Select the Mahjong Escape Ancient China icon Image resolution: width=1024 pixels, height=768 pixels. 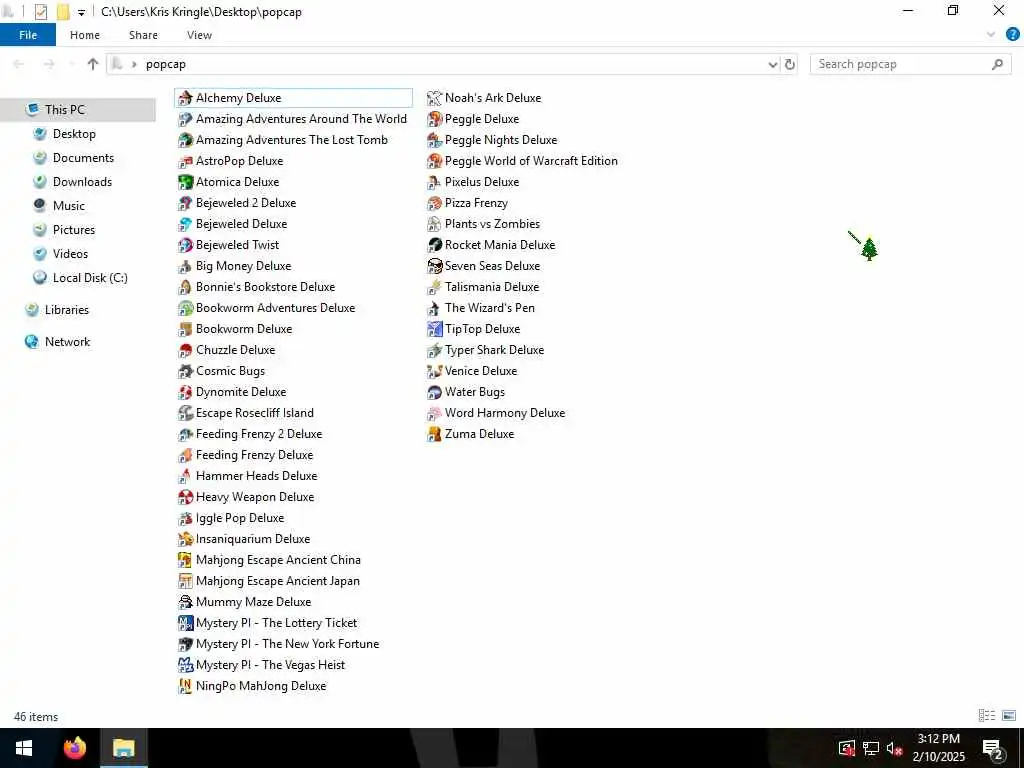tap(185, 560)
